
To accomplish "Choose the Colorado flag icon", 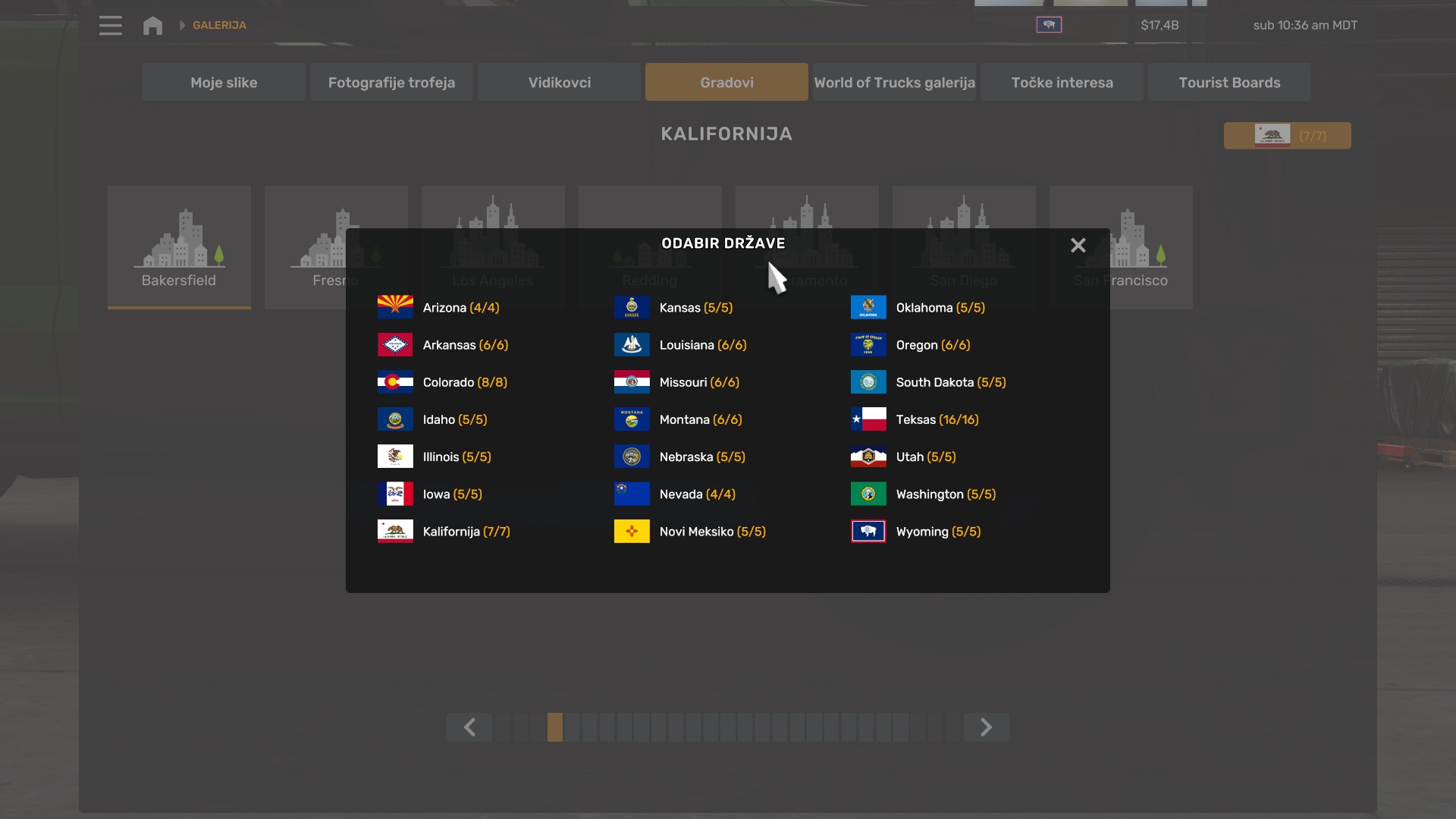I will (395, 381).
